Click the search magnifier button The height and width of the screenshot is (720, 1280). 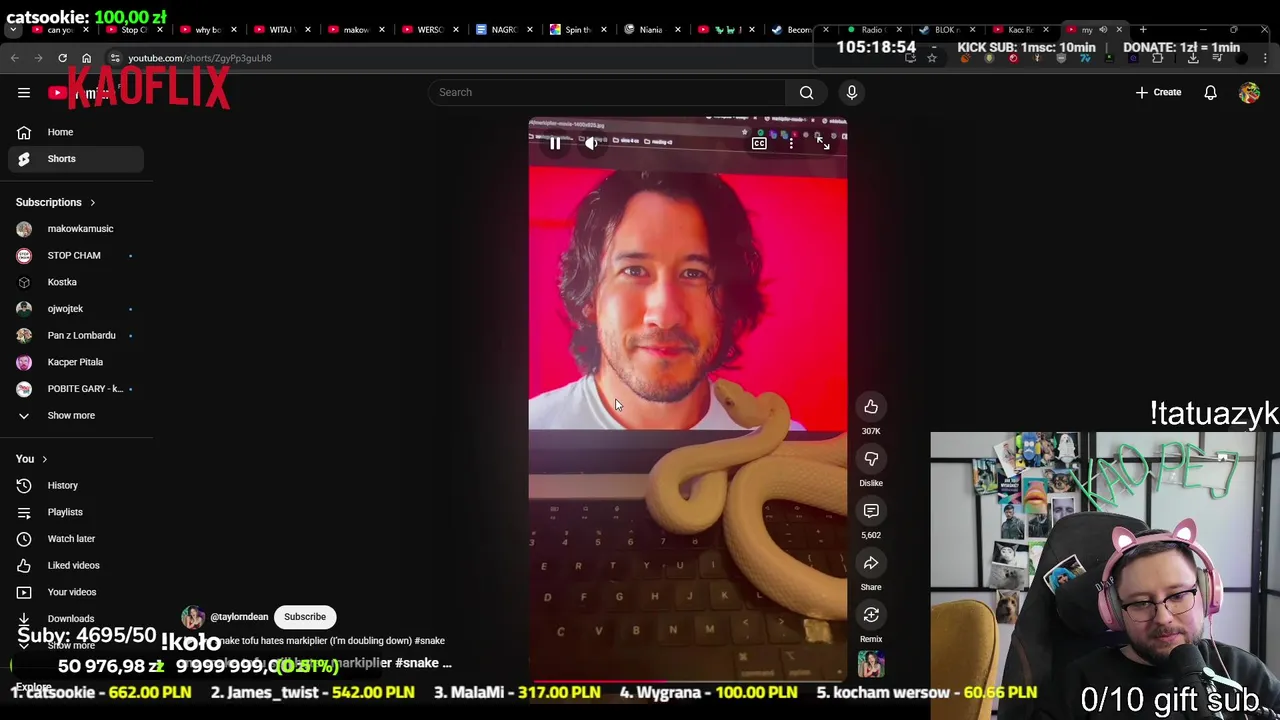(806, 92)
